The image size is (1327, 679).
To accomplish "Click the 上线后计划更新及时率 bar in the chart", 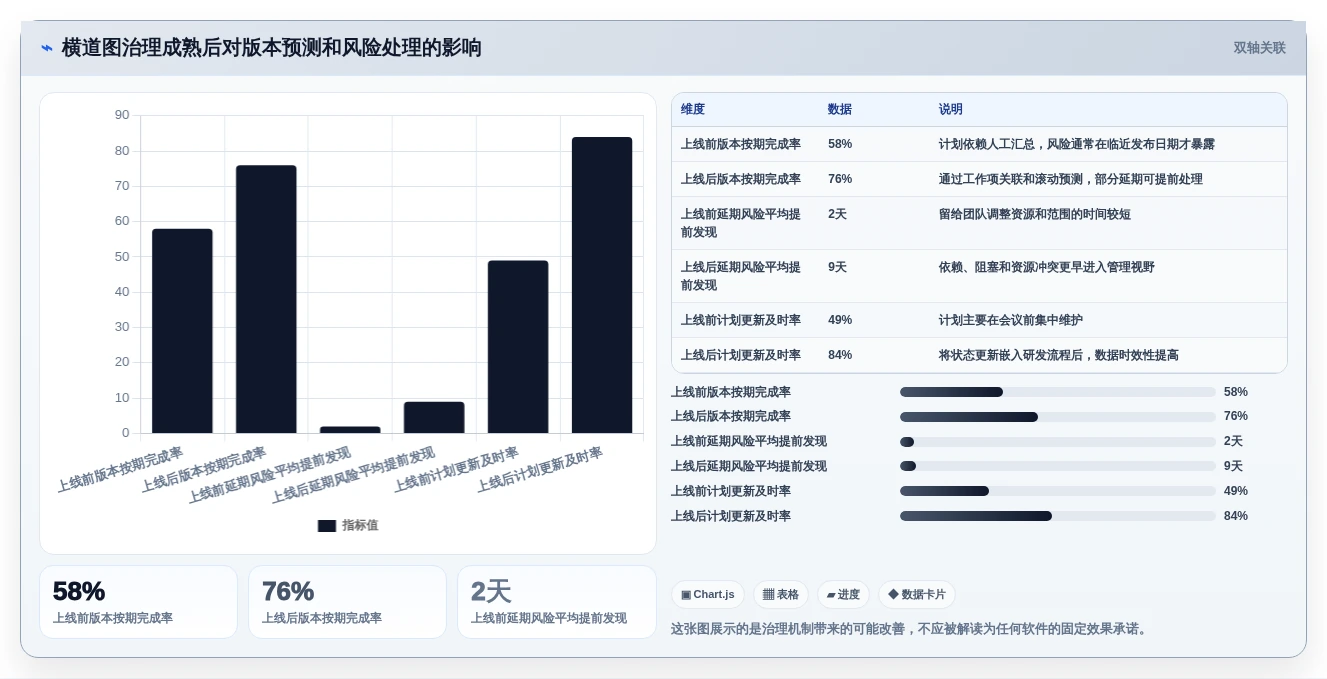I will (x=602, y=285).
